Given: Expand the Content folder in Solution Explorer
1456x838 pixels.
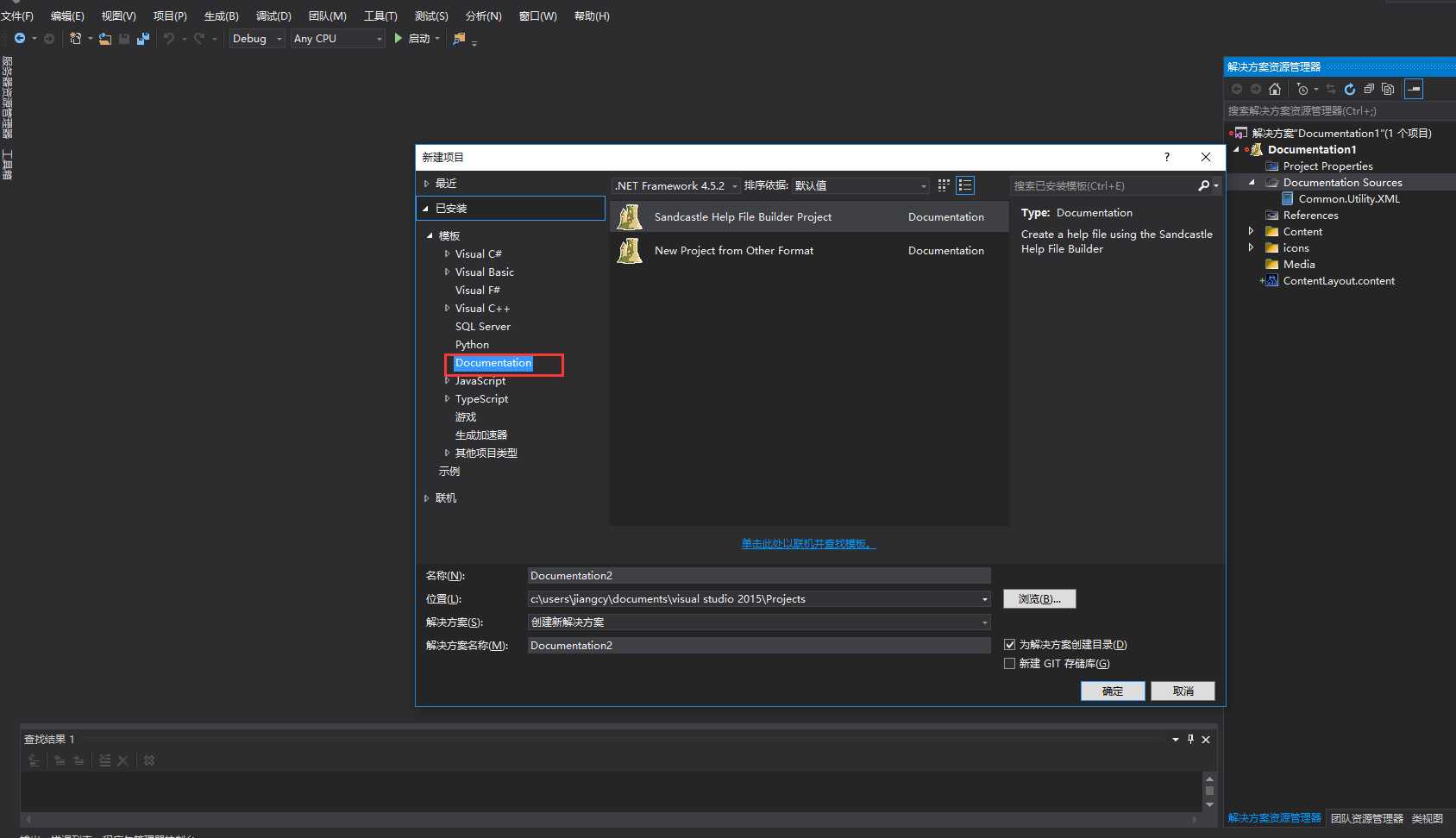Looking at the screenshot, I should pyautogui.click(x=1251, y=231).
